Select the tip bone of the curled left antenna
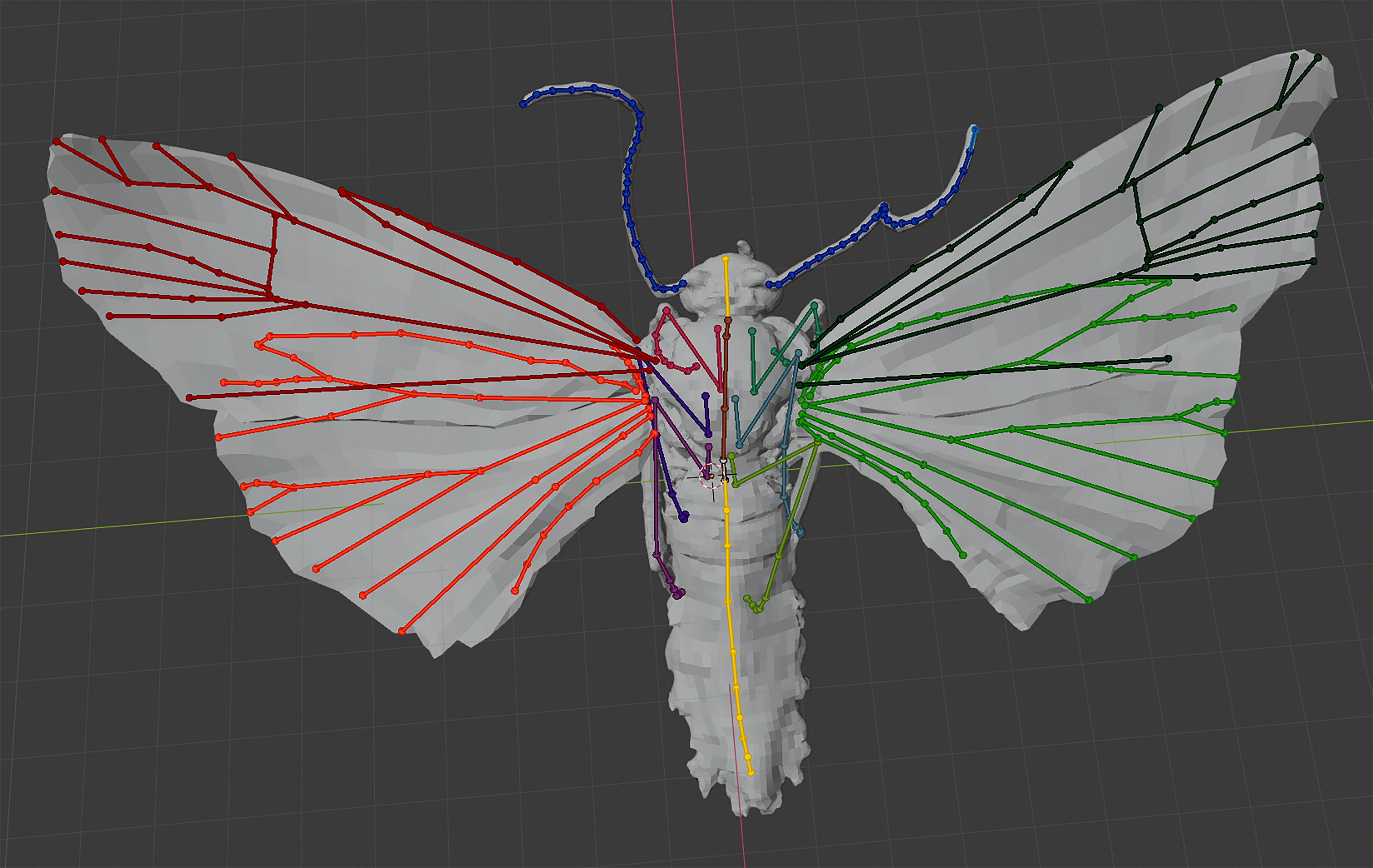1373x868 pixels. (529, 99)
